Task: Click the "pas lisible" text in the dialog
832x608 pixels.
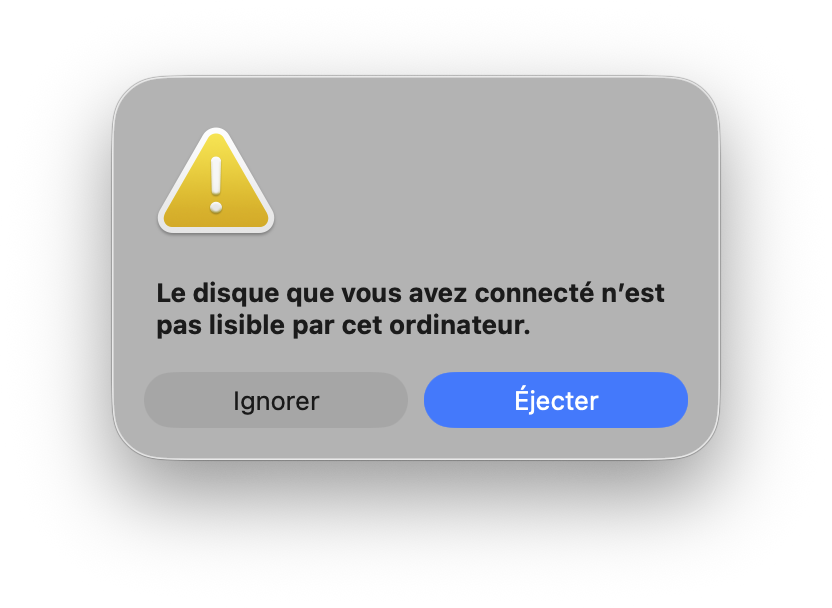Action: click(221, 325)
